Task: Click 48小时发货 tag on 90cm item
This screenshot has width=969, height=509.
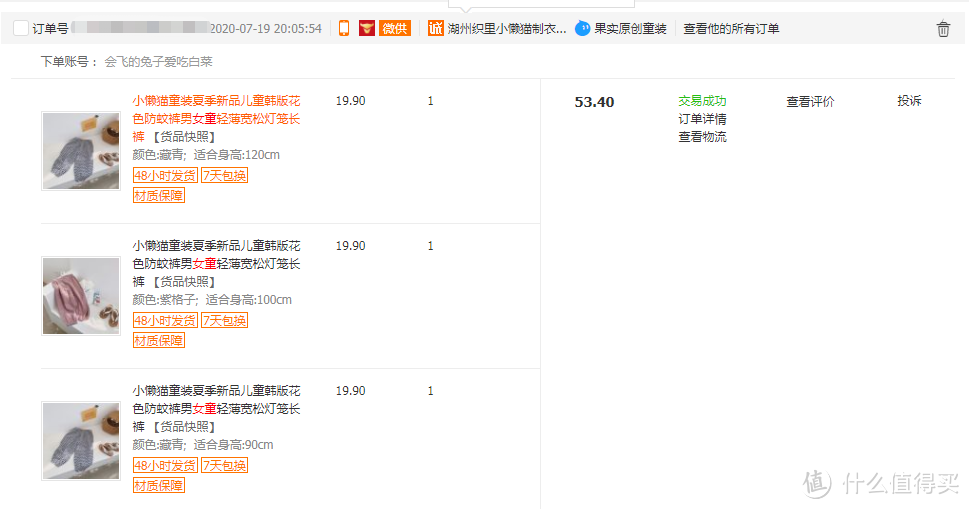Action: (x=165, y=466)
